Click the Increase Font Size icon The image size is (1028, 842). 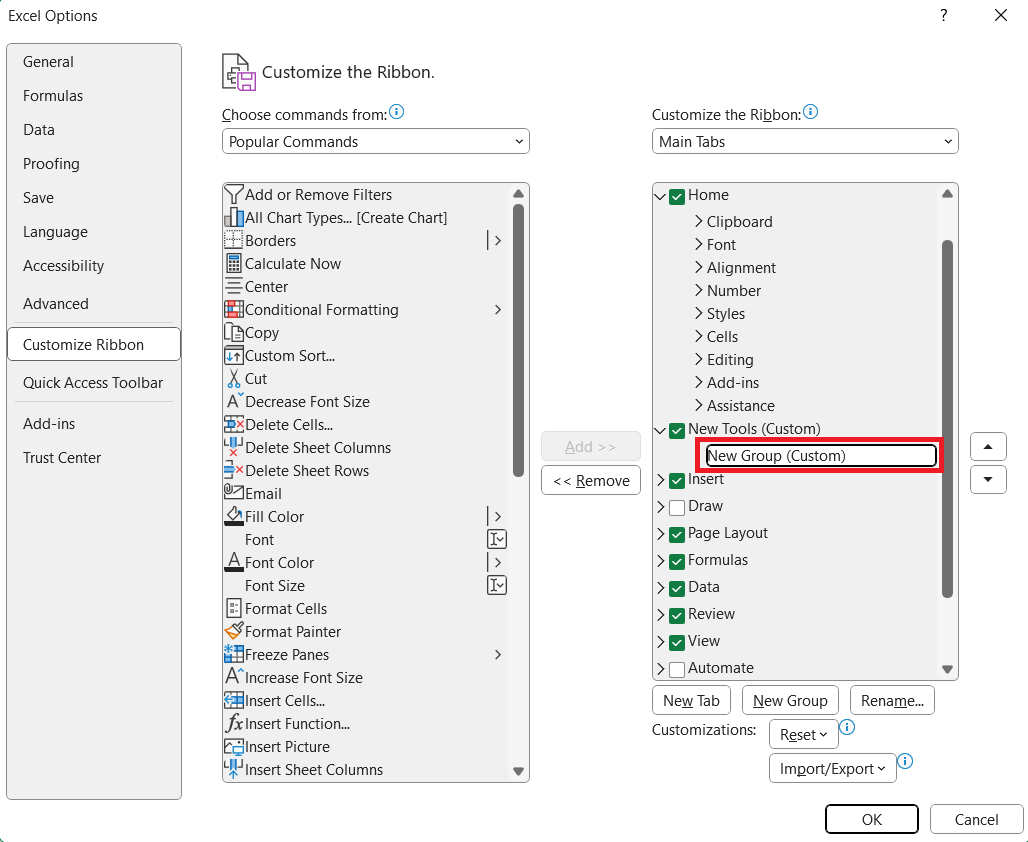click(233, 677)
